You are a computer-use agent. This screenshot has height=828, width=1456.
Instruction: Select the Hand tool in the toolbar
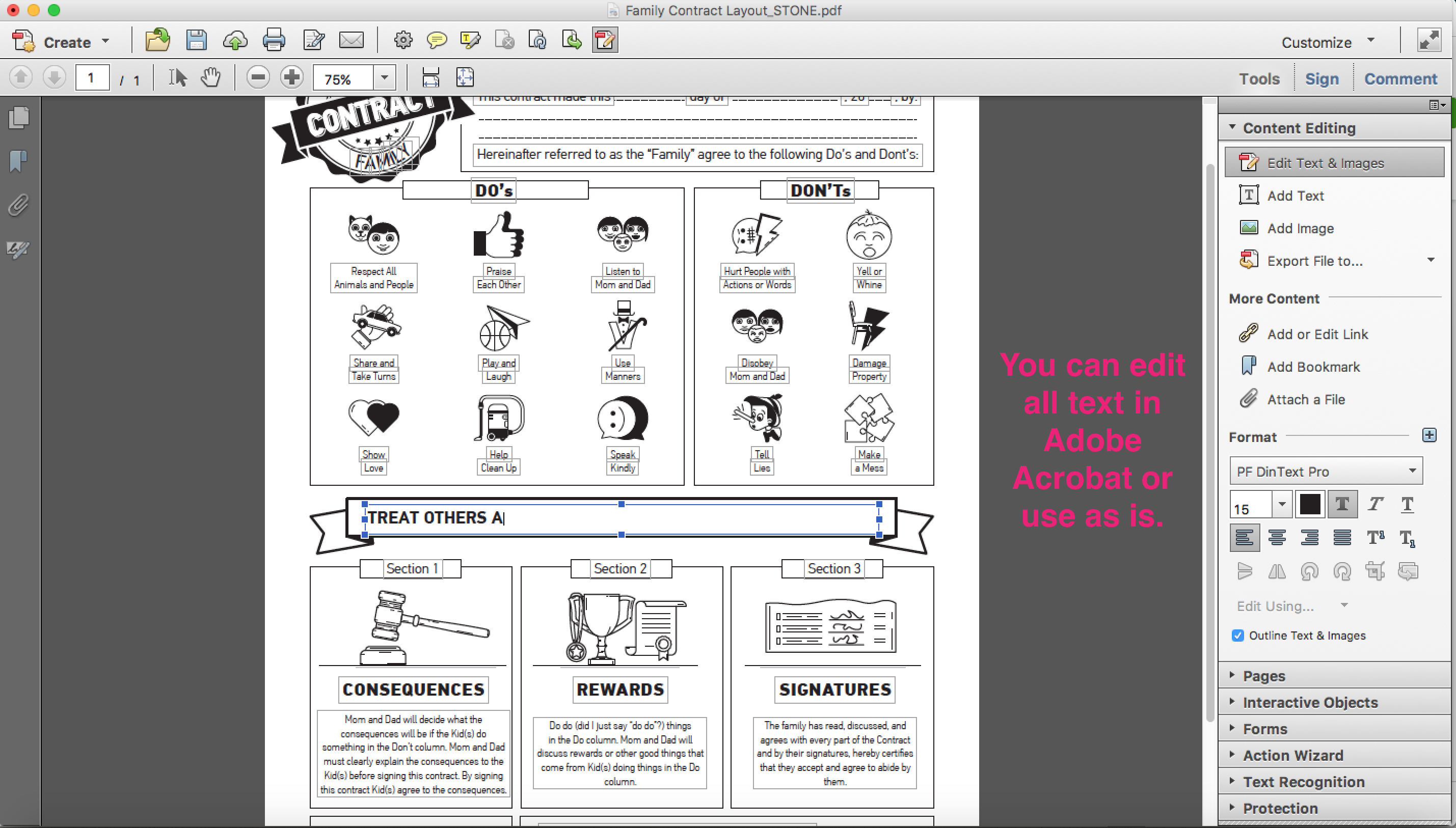pyautogui.click(x=210, y=77)
